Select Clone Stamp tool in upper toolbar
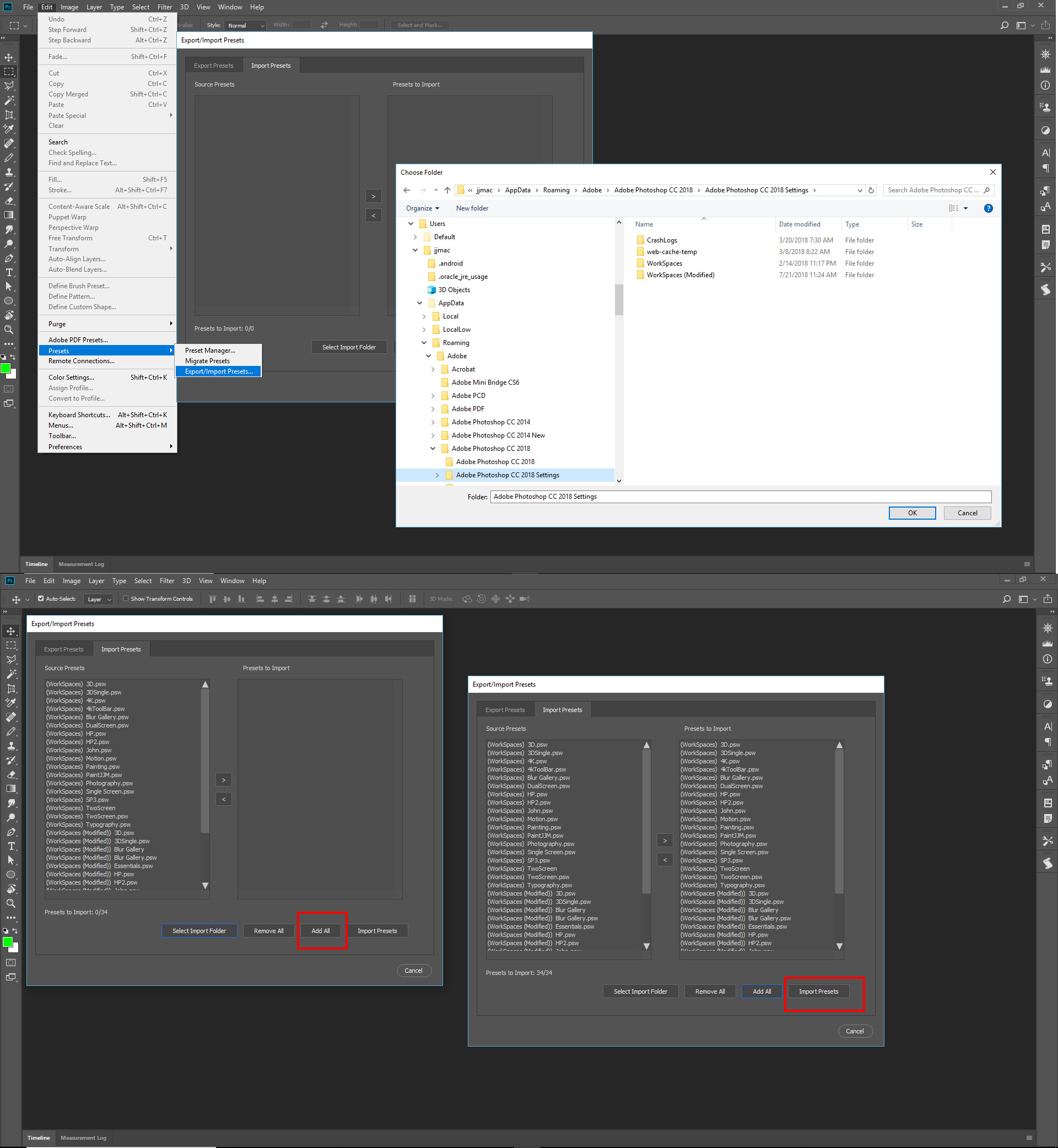1058x1148 pixels. point(9,172)
